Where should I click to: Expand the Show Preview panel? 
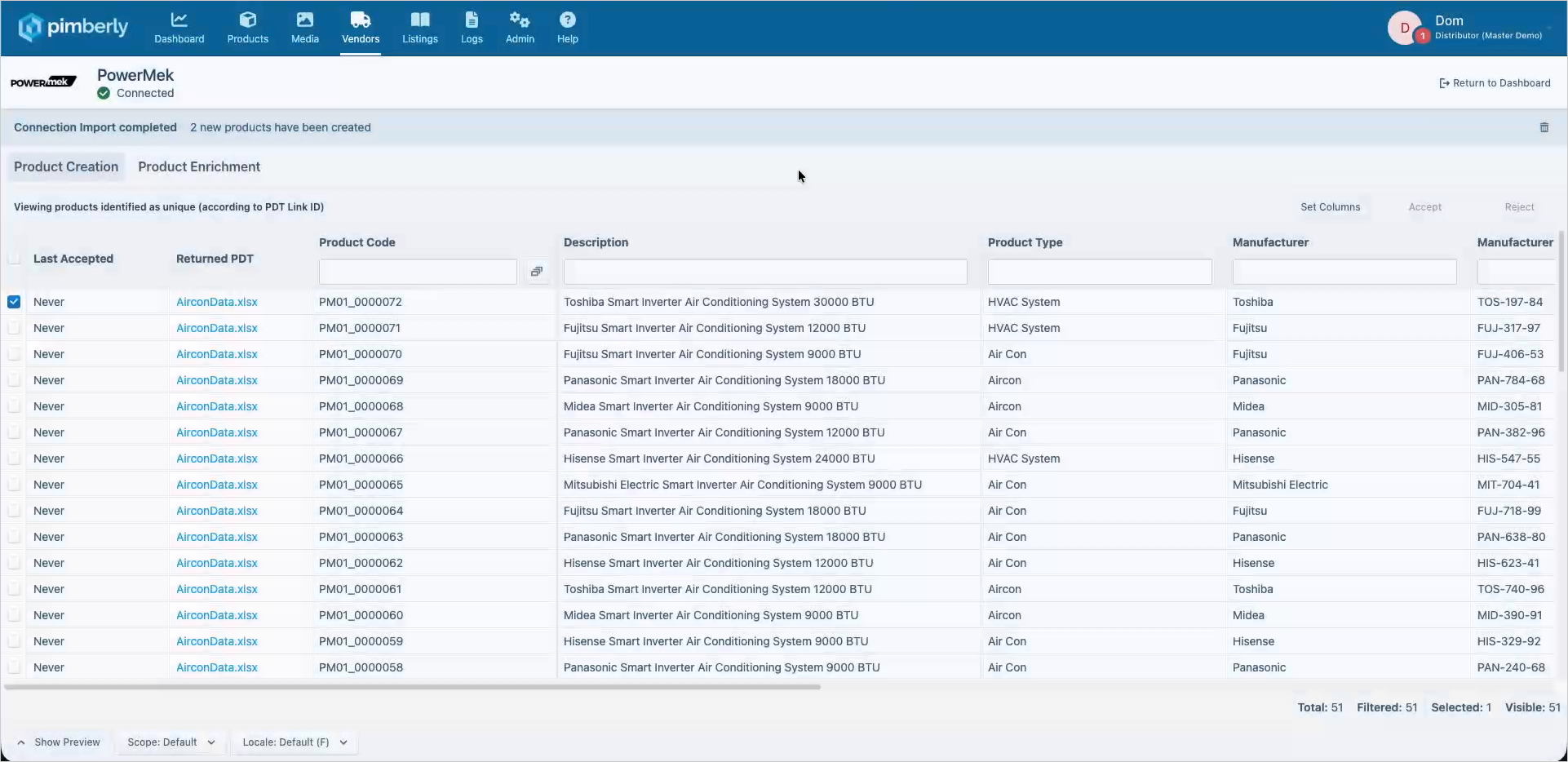(x=59, y=742)
